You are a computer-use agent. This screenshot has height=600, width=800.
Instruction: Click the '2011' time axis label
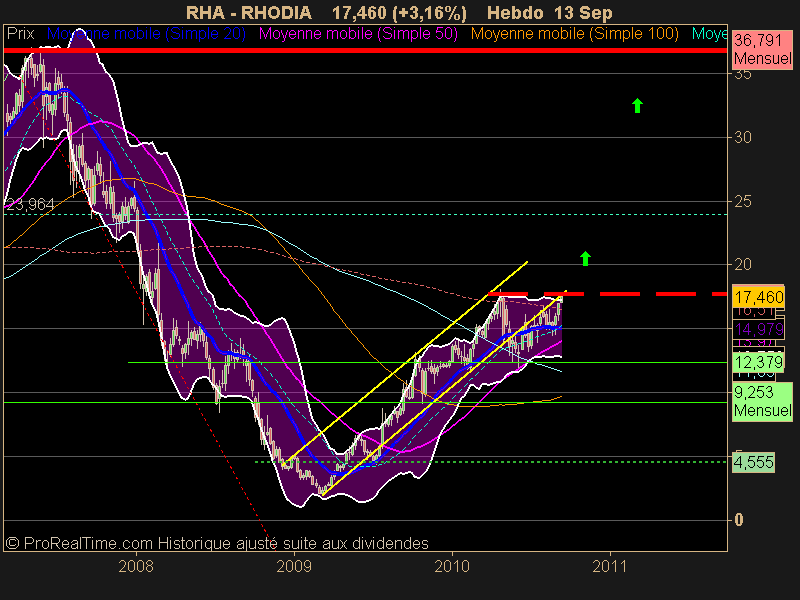pyautogui.click(x=610, y=566)
